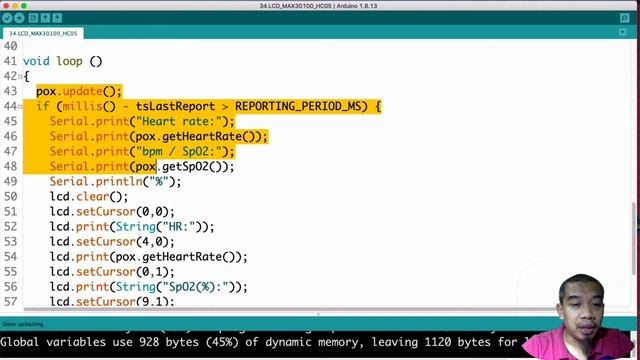Click 'tsLastReport' on line 44
The width and height of the screenshot is (640, 360).
pyautogui.click(x=176, y=106)
